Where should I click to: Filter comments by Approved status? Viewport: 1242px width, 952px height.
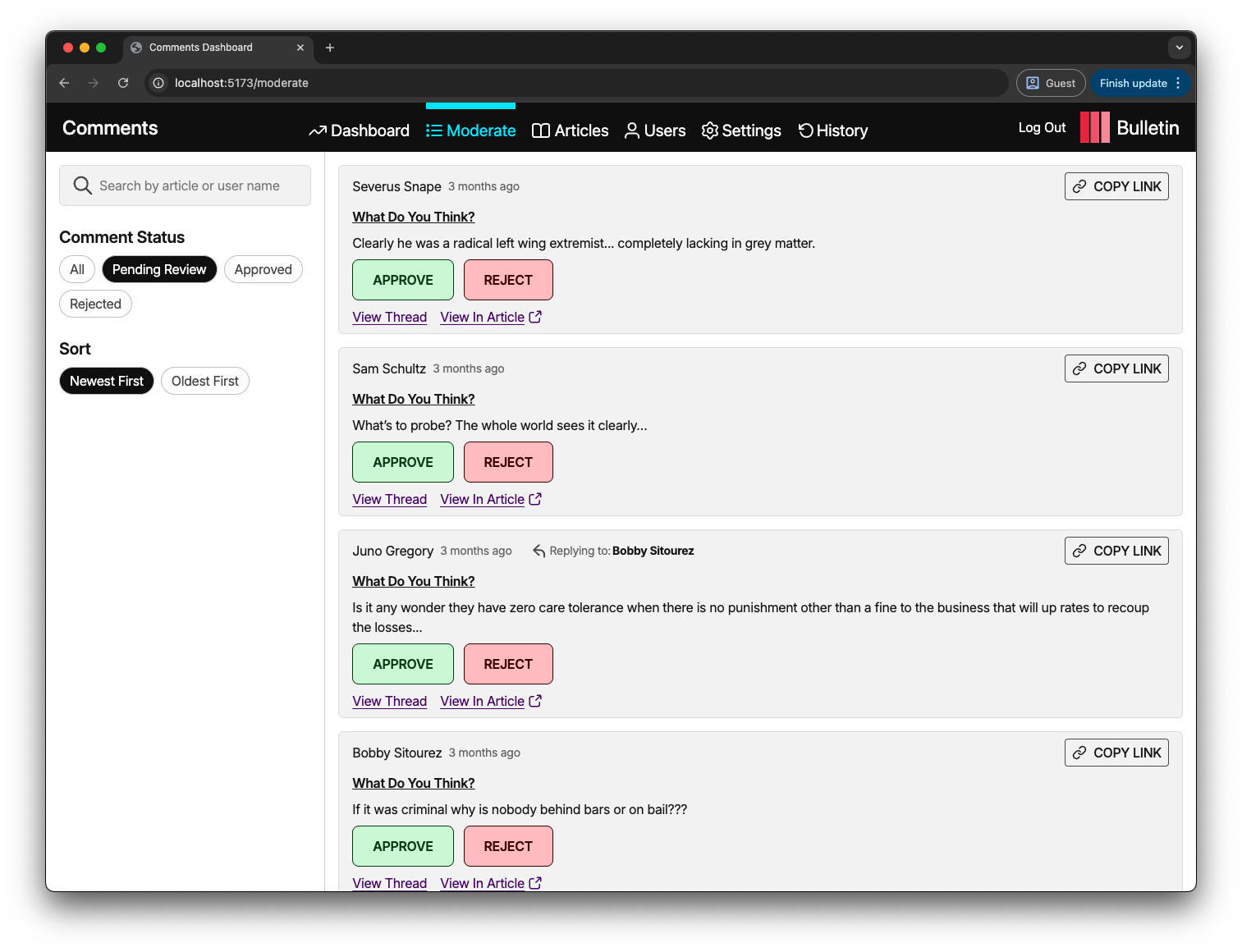pos(263,269)
